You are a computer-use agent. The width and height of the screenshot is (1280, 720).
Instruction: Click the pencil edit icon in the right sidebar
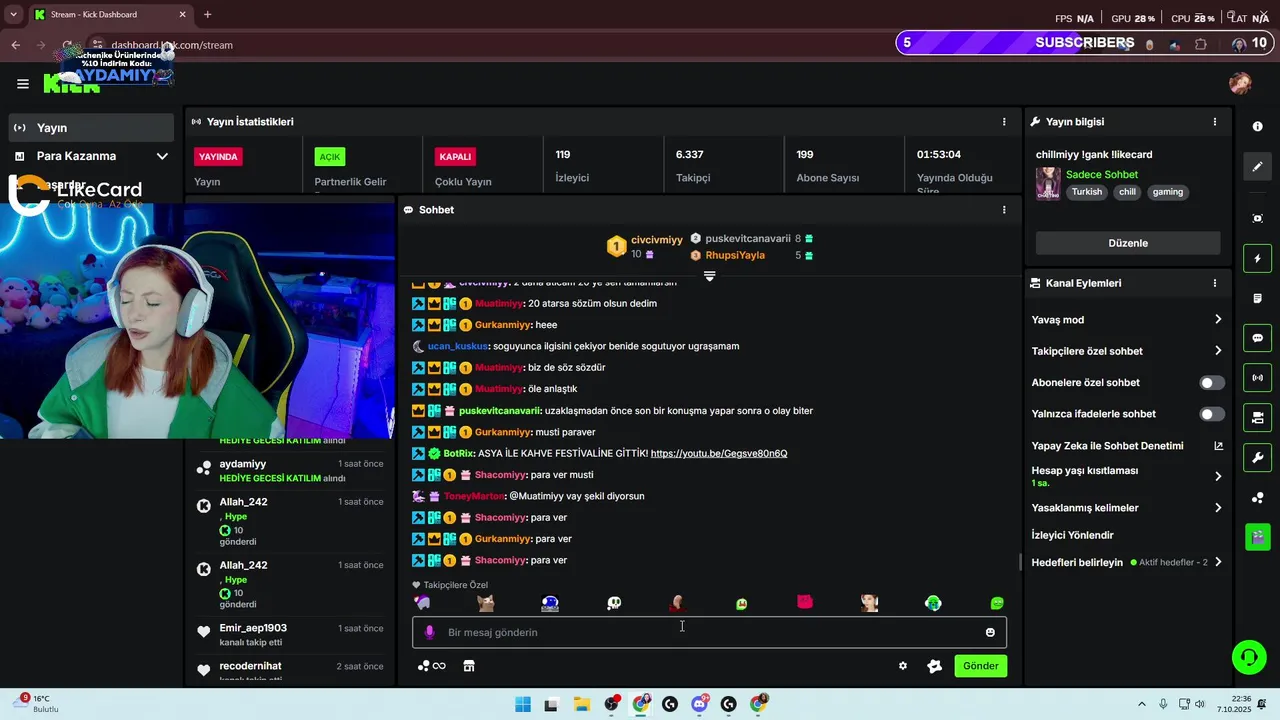click(1257, 167)
